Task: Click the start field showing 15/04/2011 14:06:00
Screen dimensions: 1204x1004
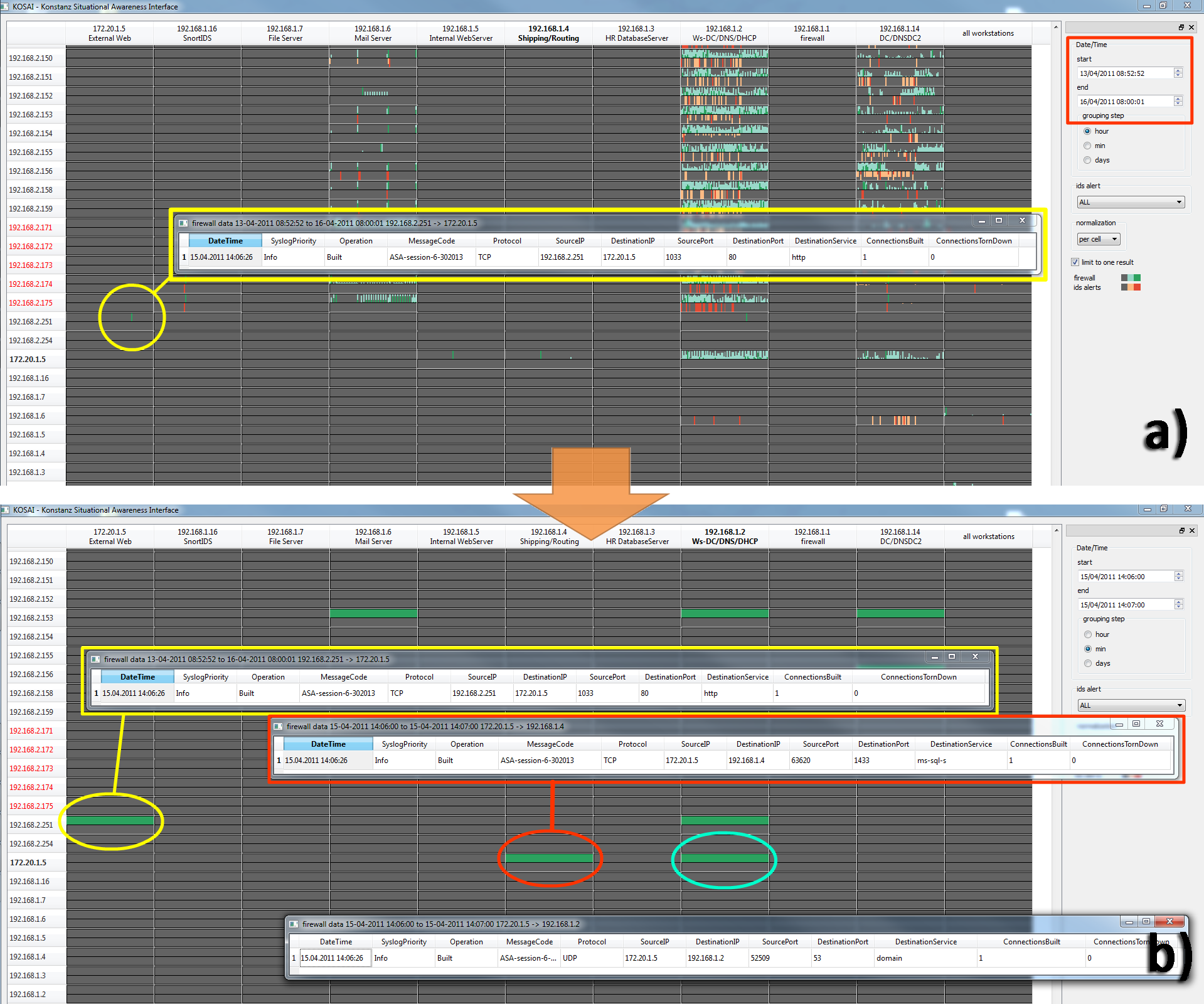Action: [x=1126, y=576]
